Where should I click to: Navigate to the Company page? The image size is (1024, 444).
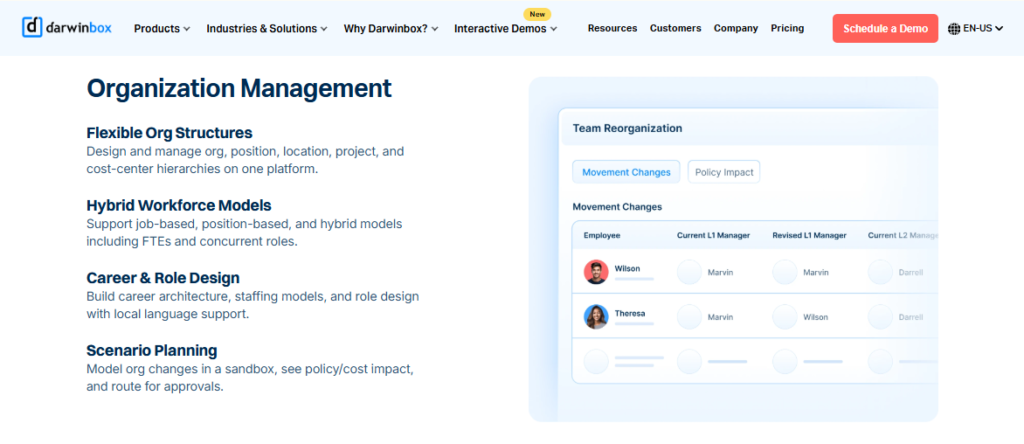point(736,28)
